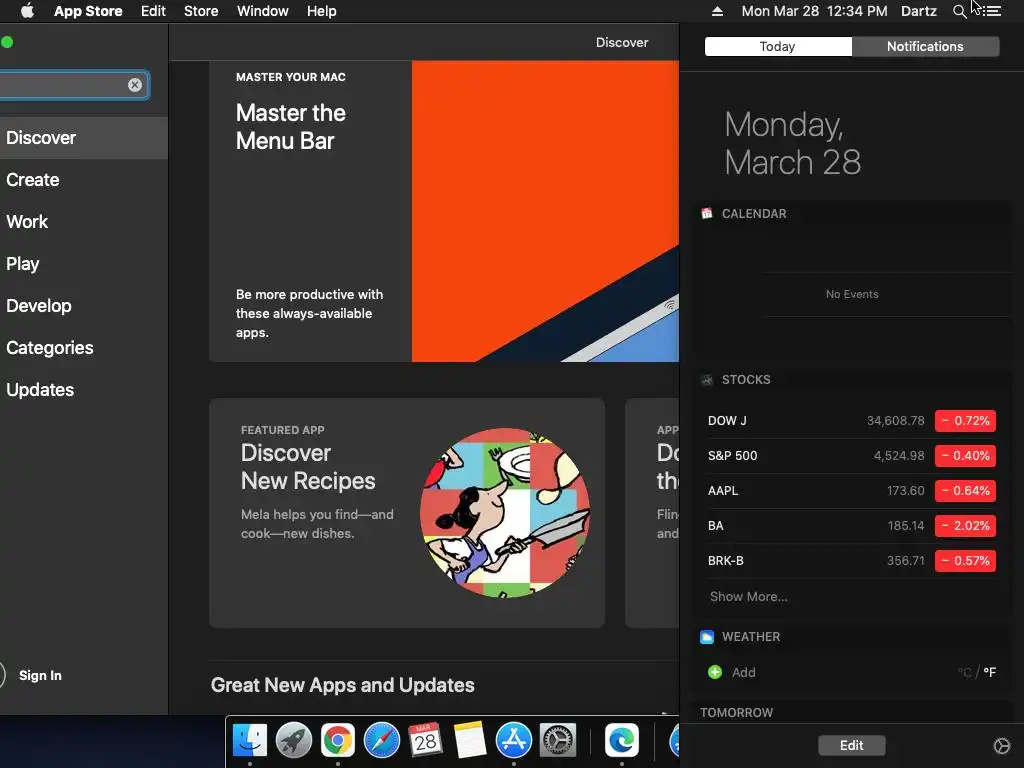Viewport: 1024px width, 768px height.
Task: Toggle the BRK-B -0.57% change badge
Action: point(965,560)
